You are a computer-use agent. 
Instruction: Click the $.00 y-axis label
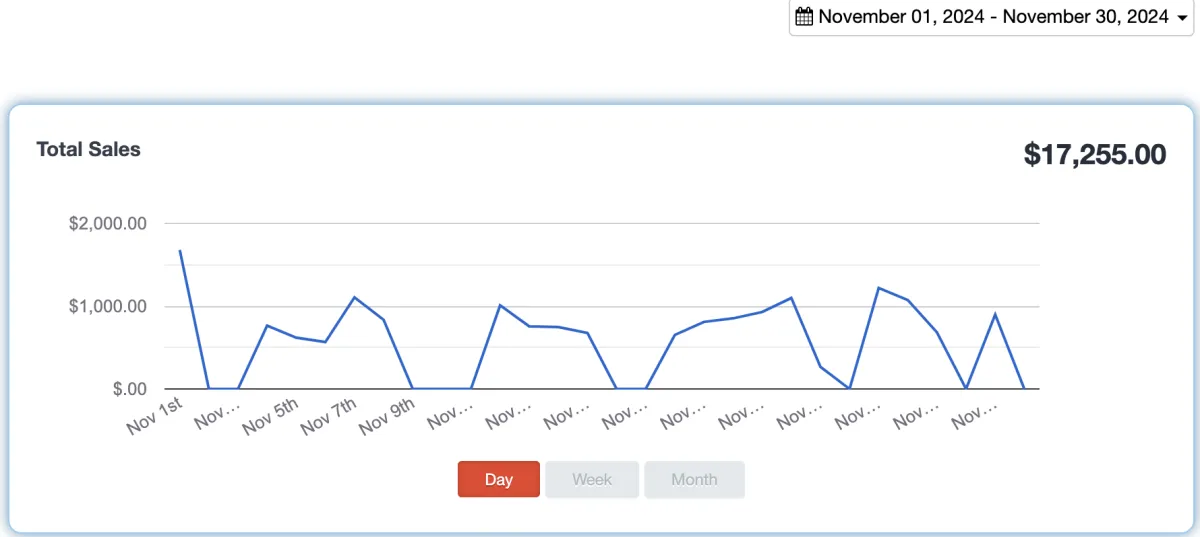127,389
